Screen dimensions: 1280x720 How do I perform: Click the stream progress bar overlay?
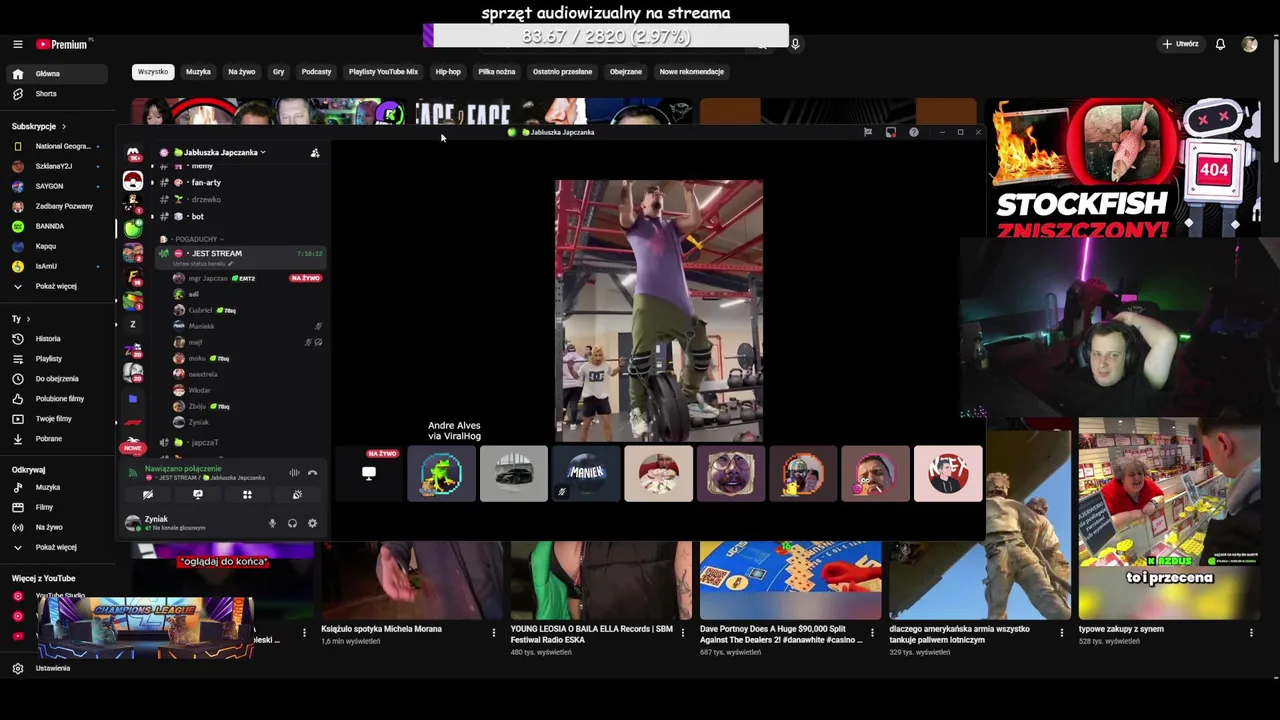pos(605,36)
